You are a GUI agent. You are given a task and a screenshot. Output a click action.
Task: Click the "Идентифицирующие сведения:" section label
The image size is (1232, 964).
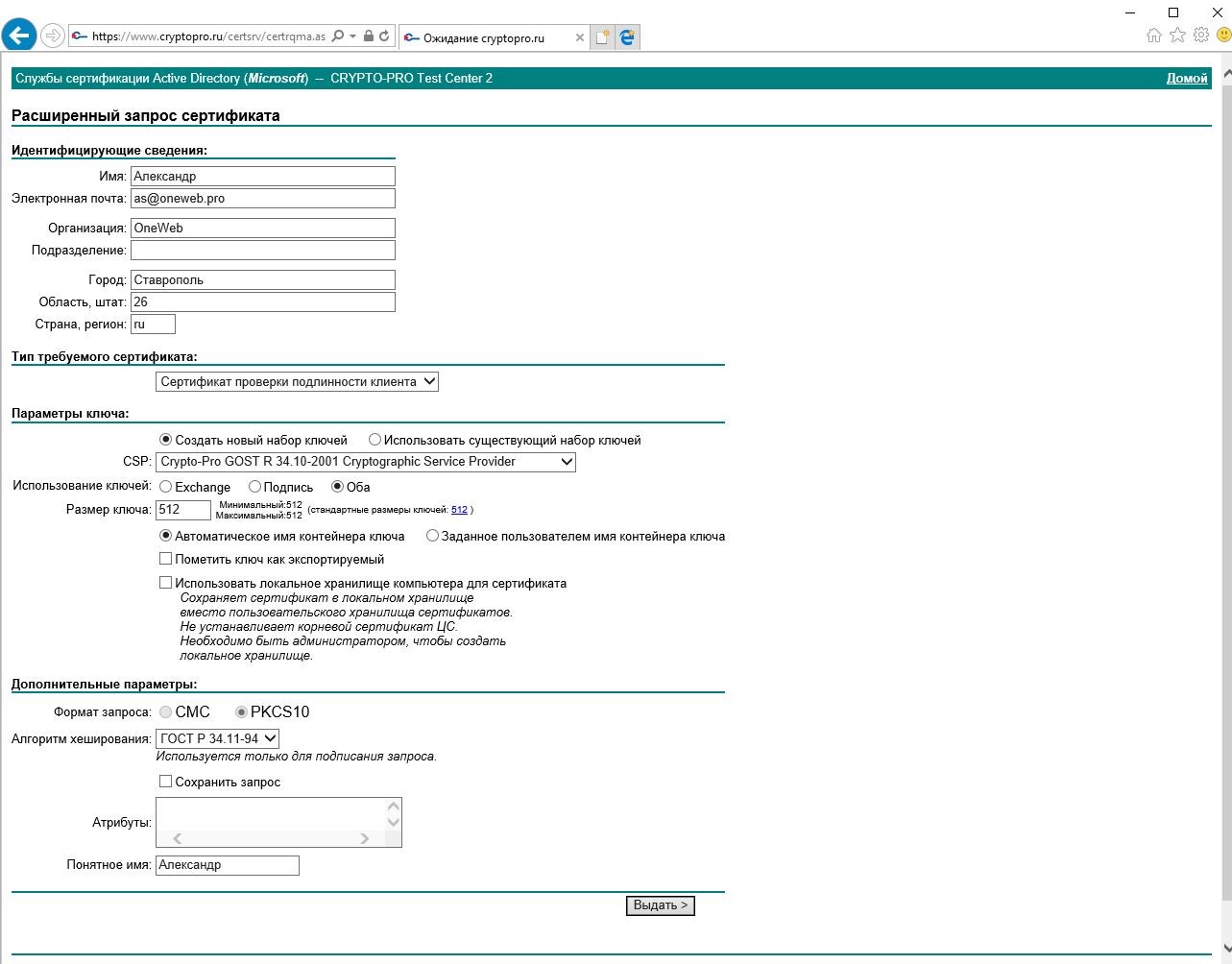click(109, 151)
